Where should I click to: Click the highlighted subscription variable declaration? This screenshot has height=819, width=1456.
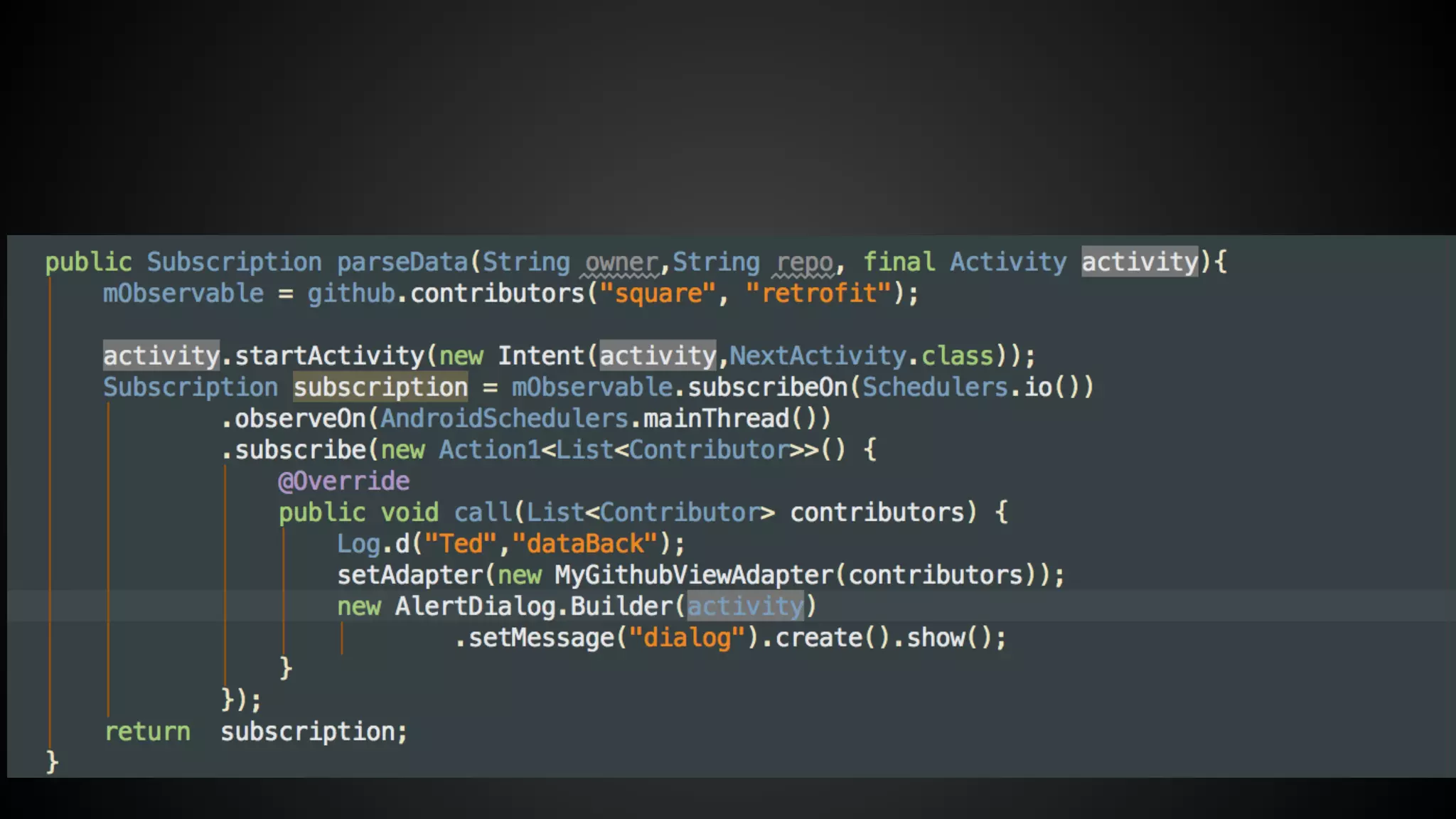[x=380, y=387]
